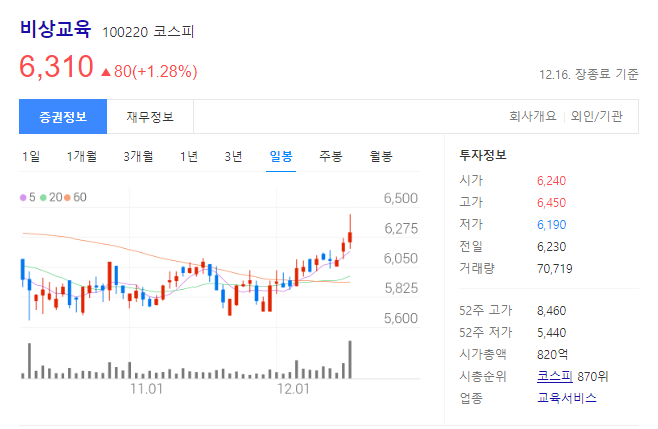Open the 코스피 market ranking link
The image size is (658, 429).
[555, 376]
